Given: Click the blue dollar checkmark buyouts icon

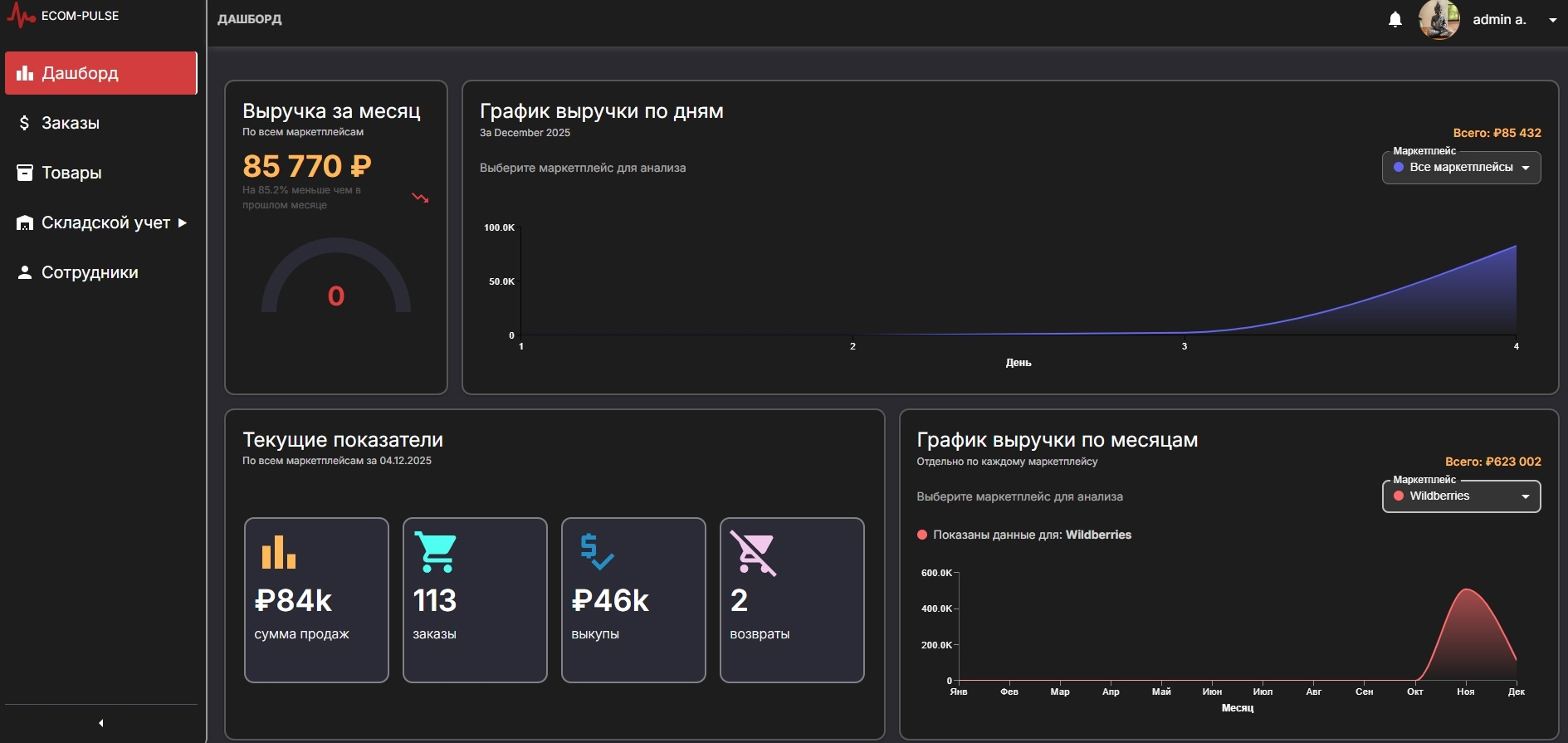Looking at the screenshot, I should pos(597,552).
